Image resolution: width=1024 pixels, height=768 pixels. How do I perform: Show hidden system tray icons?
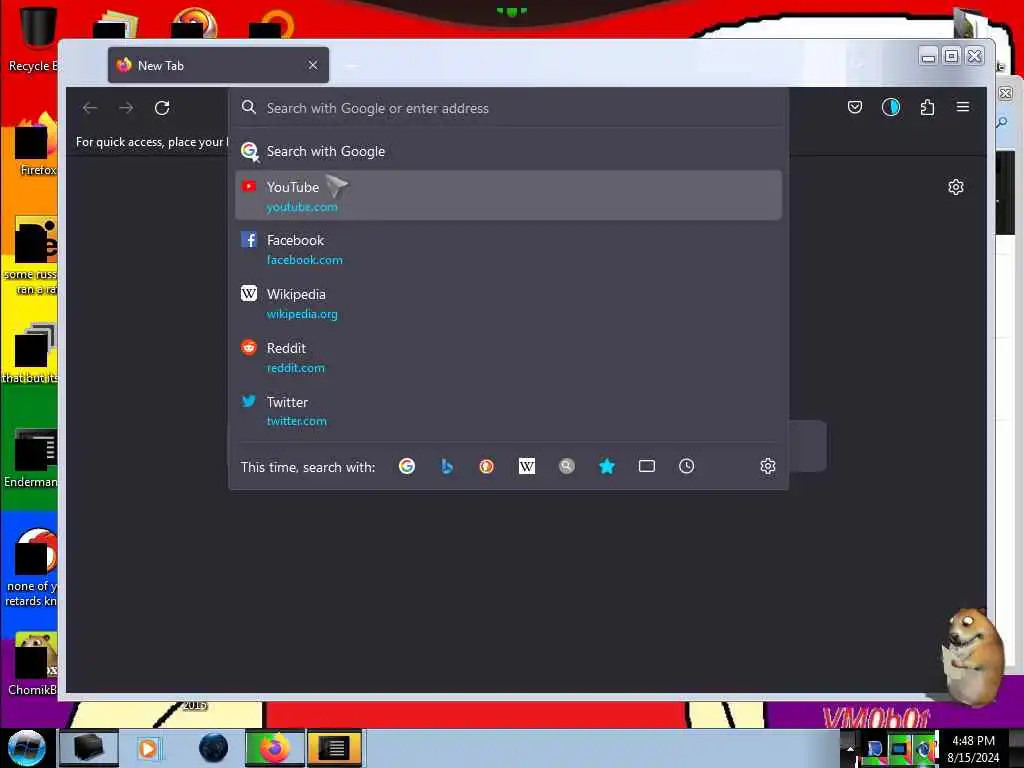tap(850, 748)
